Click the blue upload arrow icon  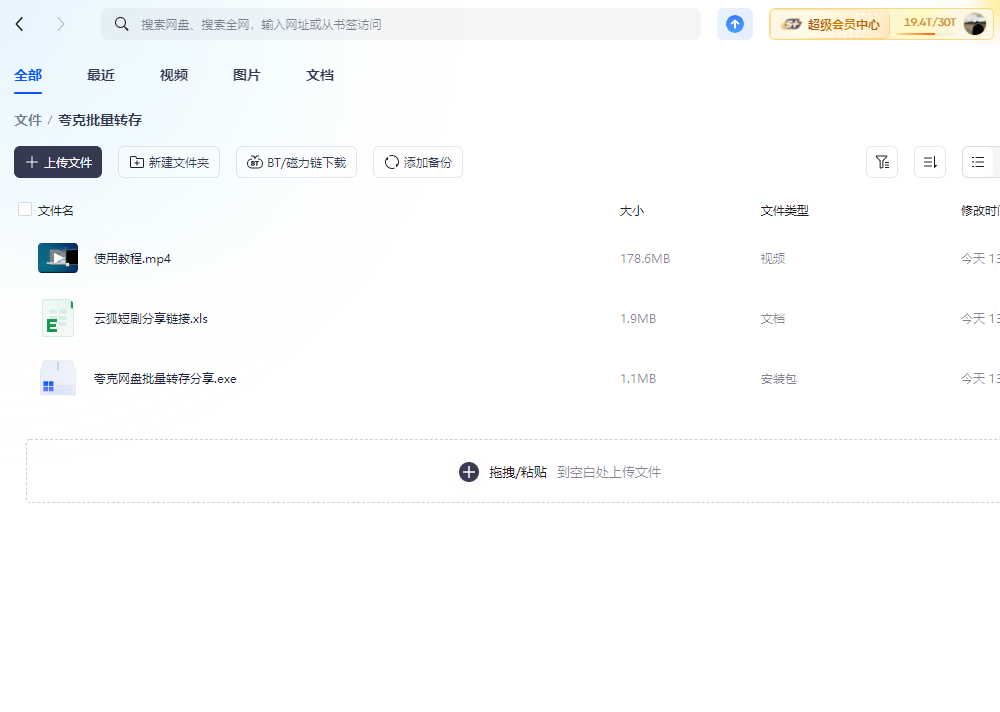pos(734,23)
